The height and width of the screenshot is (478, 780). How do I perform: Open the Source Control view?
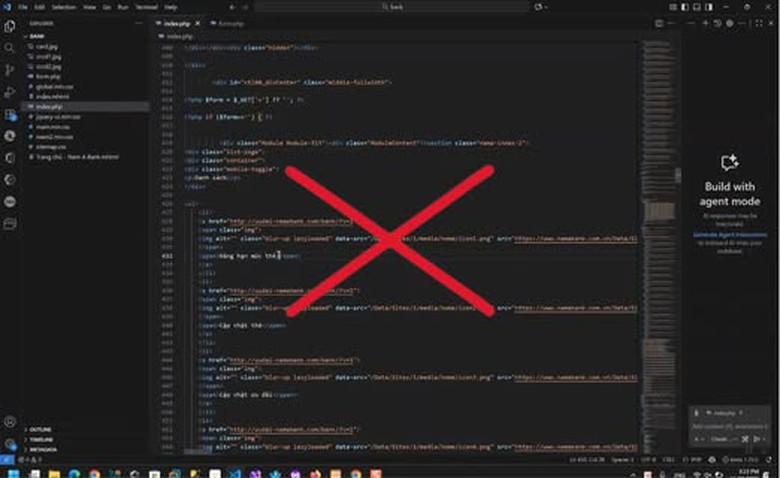pos(9,70)
